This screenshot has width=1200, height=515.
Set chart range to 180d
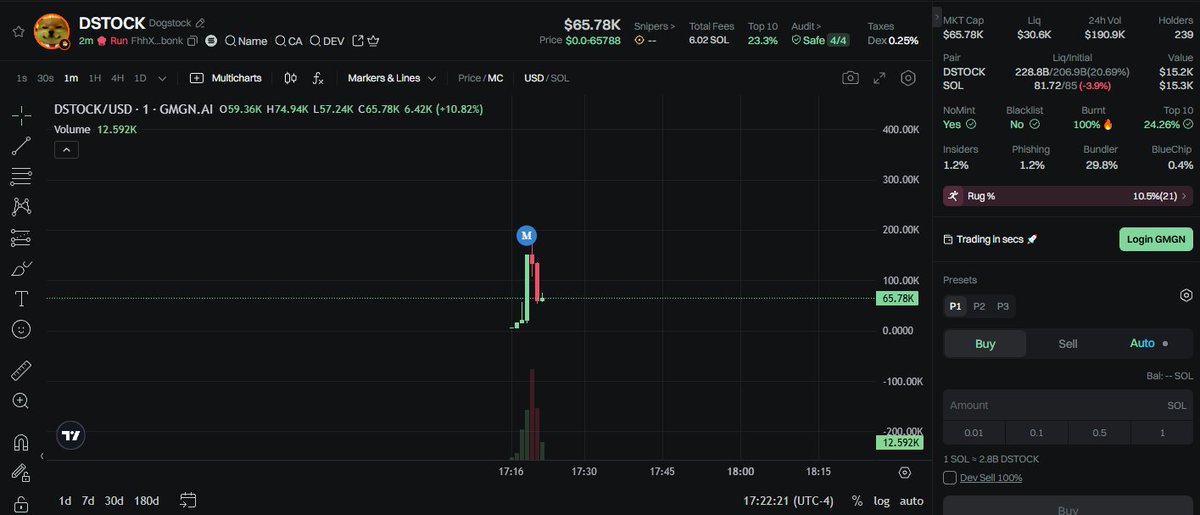point(146,500)
